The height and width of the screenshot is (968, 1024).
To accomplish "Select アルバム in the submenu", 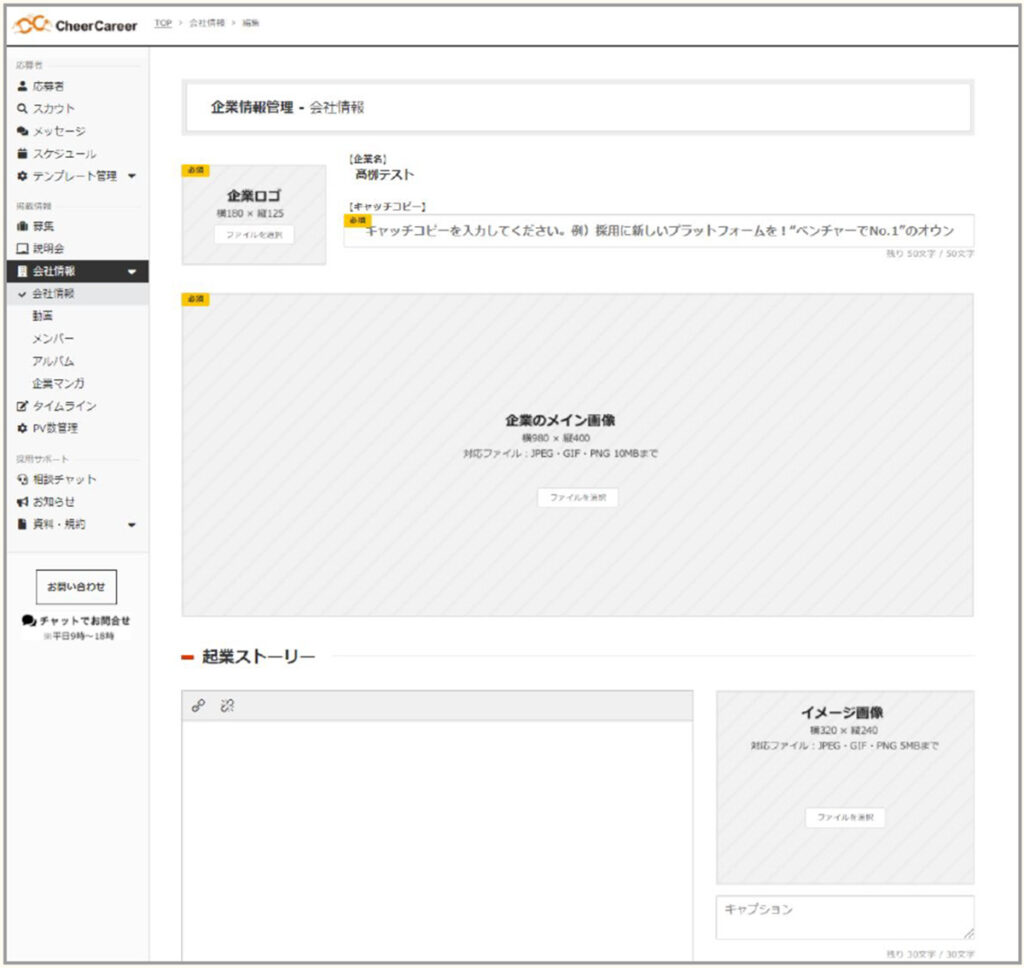I will click(53, 361).
